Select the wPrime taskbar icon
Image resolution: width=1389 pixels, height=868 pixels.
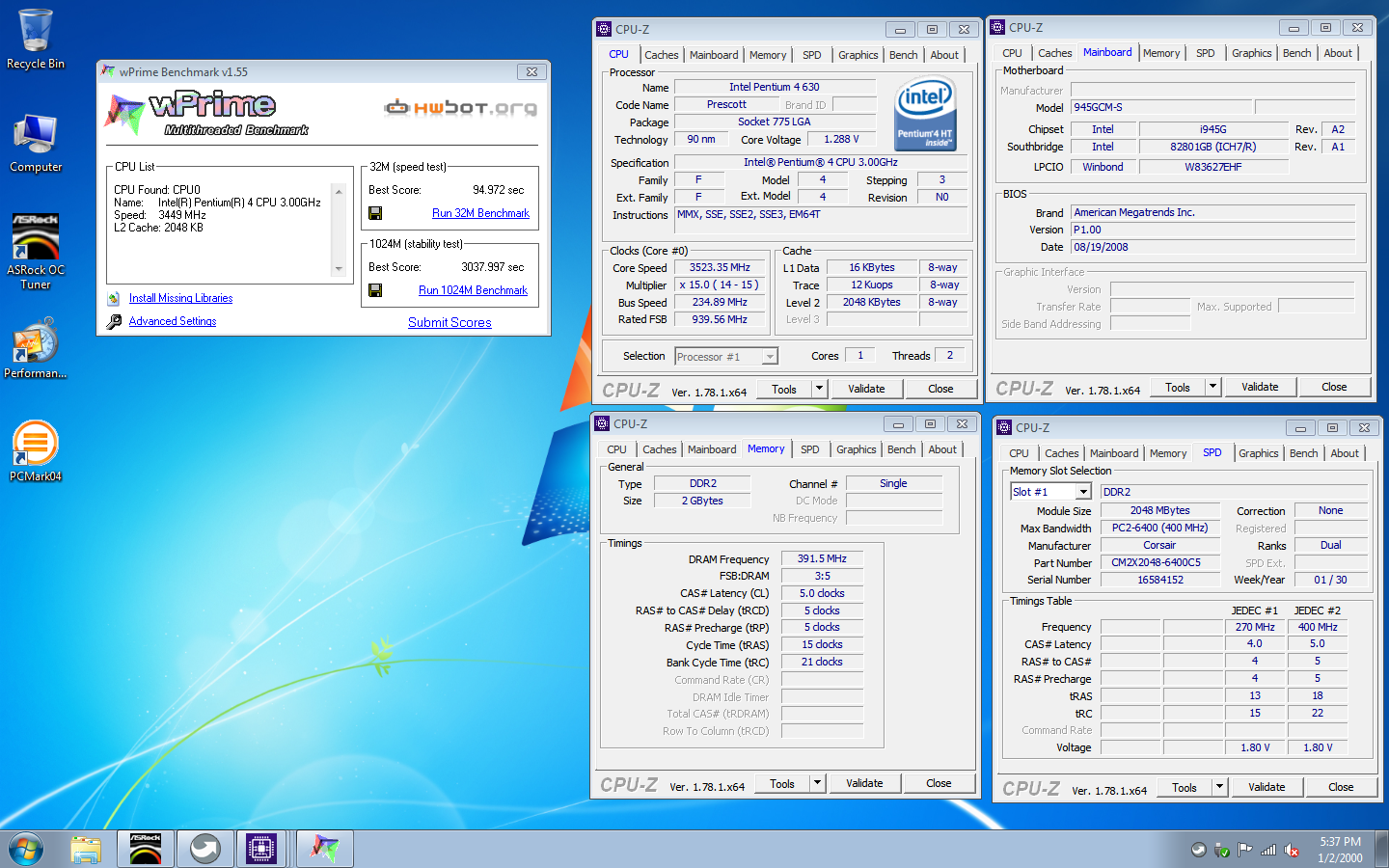[324, 849]
